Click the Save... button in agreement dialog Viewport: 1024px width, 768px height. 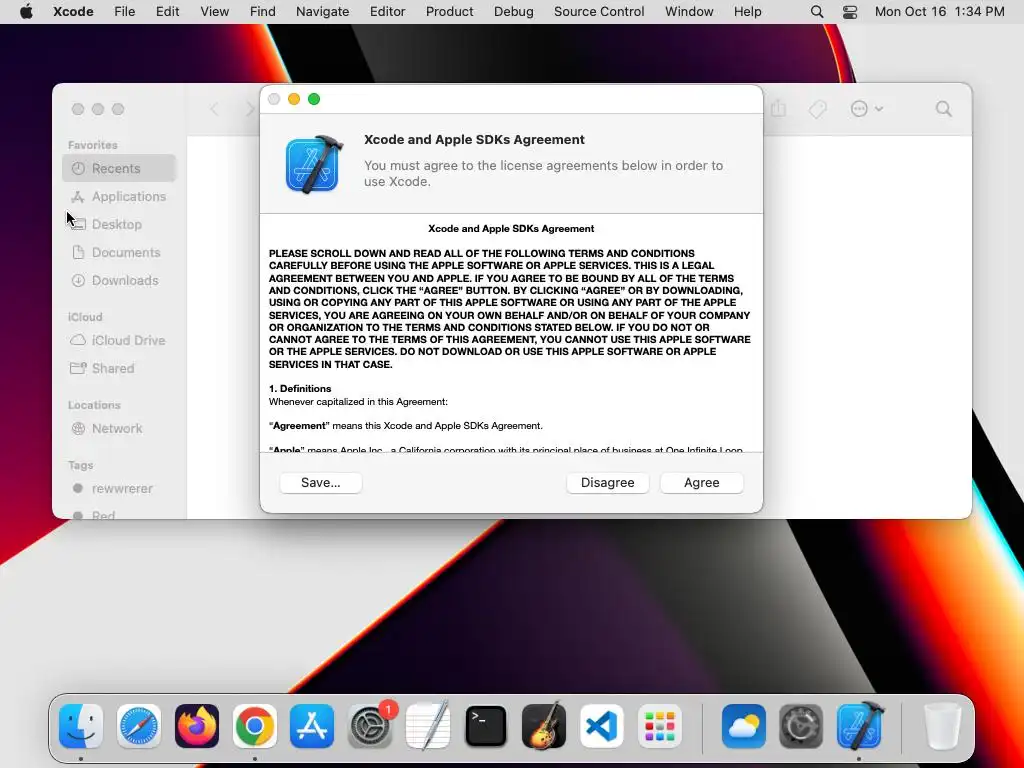tap(321, 483)
